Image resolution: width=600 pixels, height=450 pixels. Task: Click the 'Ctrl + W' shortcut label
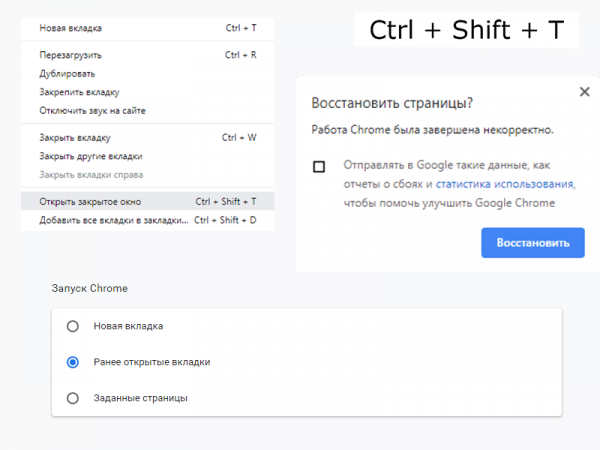click(x=239, y=137)
